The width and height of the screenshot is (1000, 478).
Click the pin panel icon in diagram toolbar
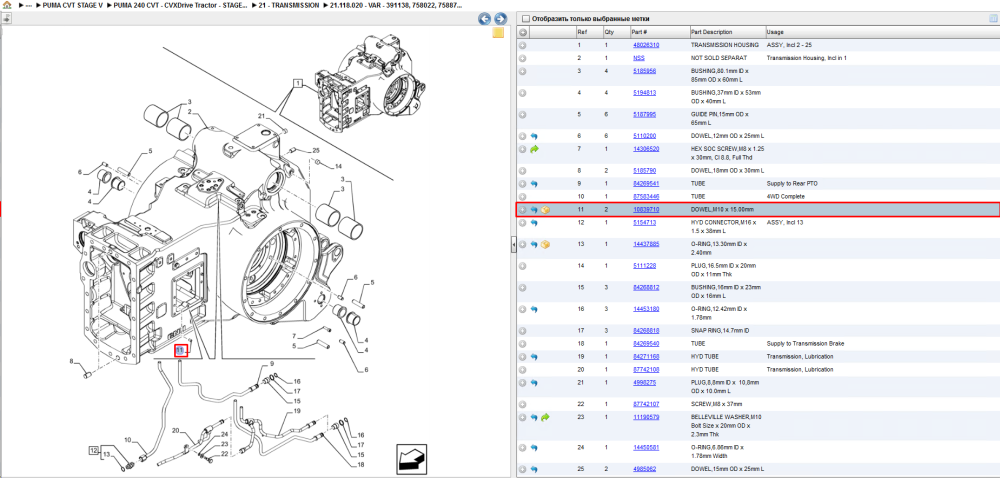tap(6, 18)
